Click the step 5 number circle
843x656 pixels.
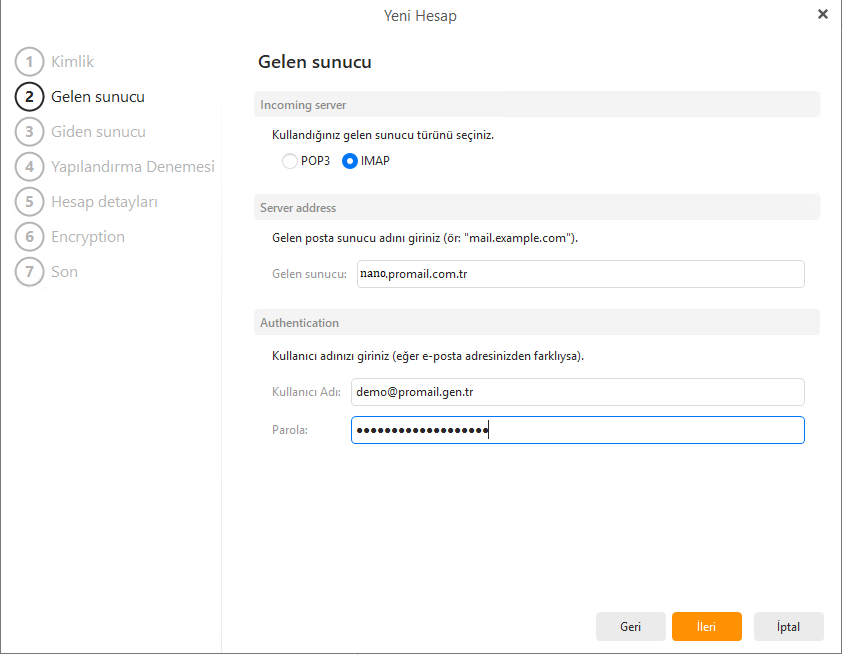point(30,202)
